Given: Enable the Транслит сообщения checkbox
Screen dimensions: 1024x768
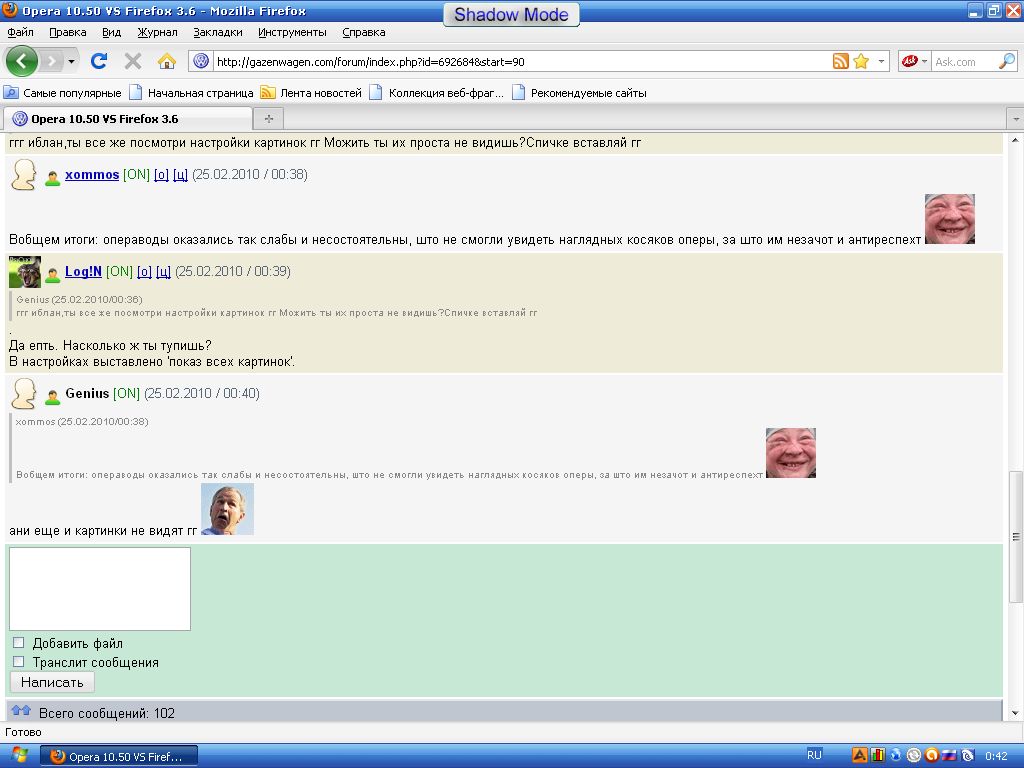Looking at the screenshot, I should click(19, 662).
